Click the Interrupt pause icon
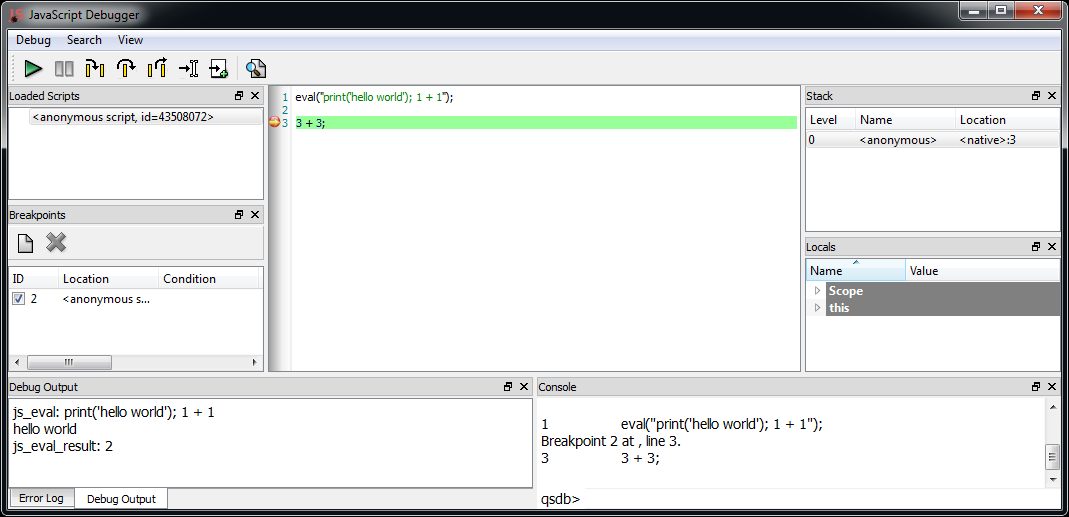The height and width of the screenshot is (517, 1069). (x=64, y=68)
